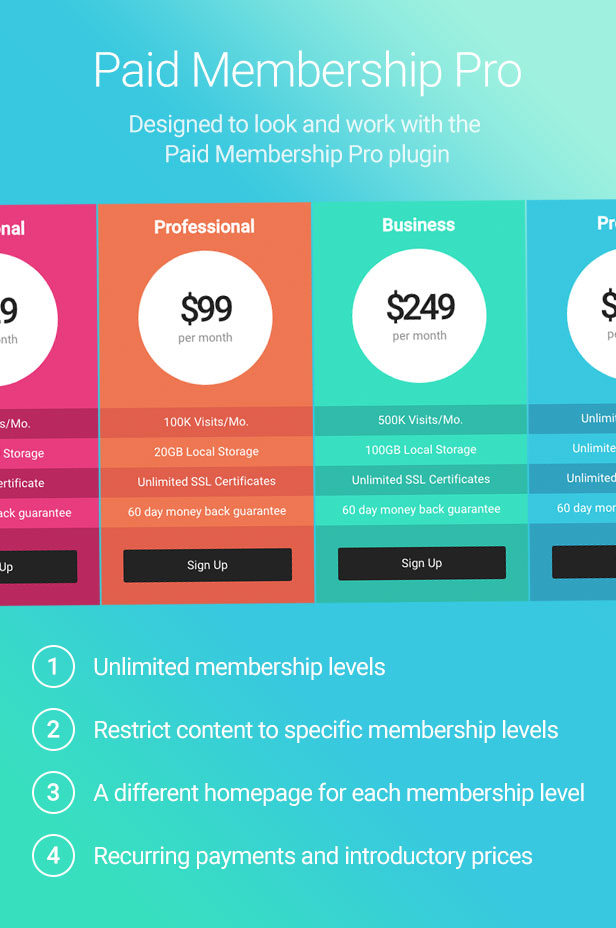Image resolution: width=616 pixels, height=928 pixels.
Task: Click 100GB Local Storage in Business plan
Action: pyautogui.click(x=420, y=450)
